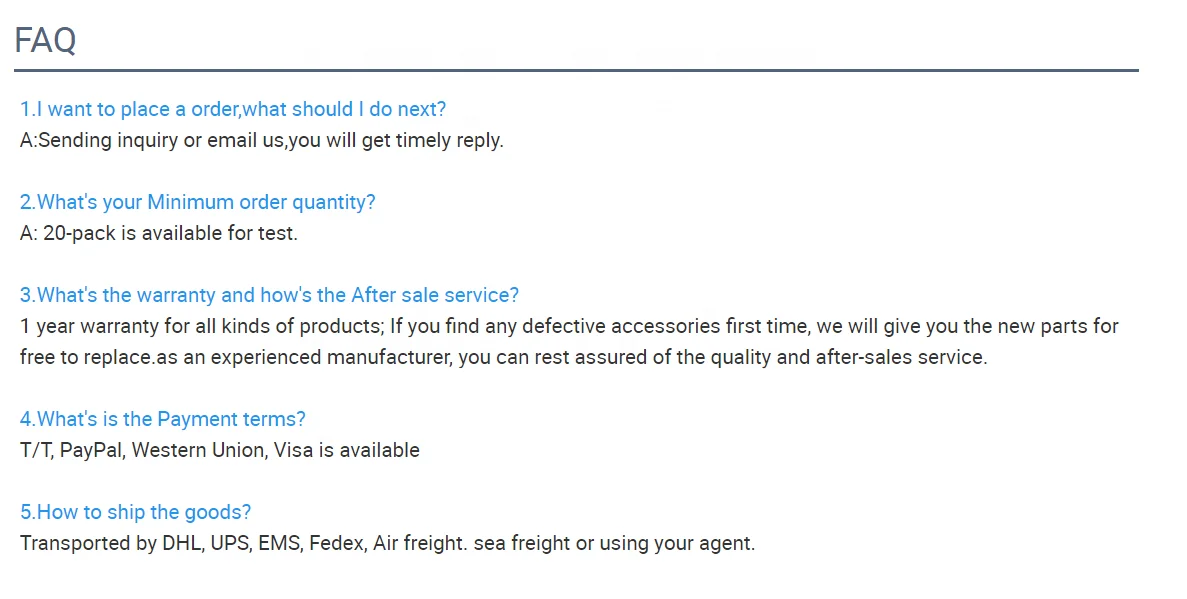Open the Payment terms question

click(163, 419)
